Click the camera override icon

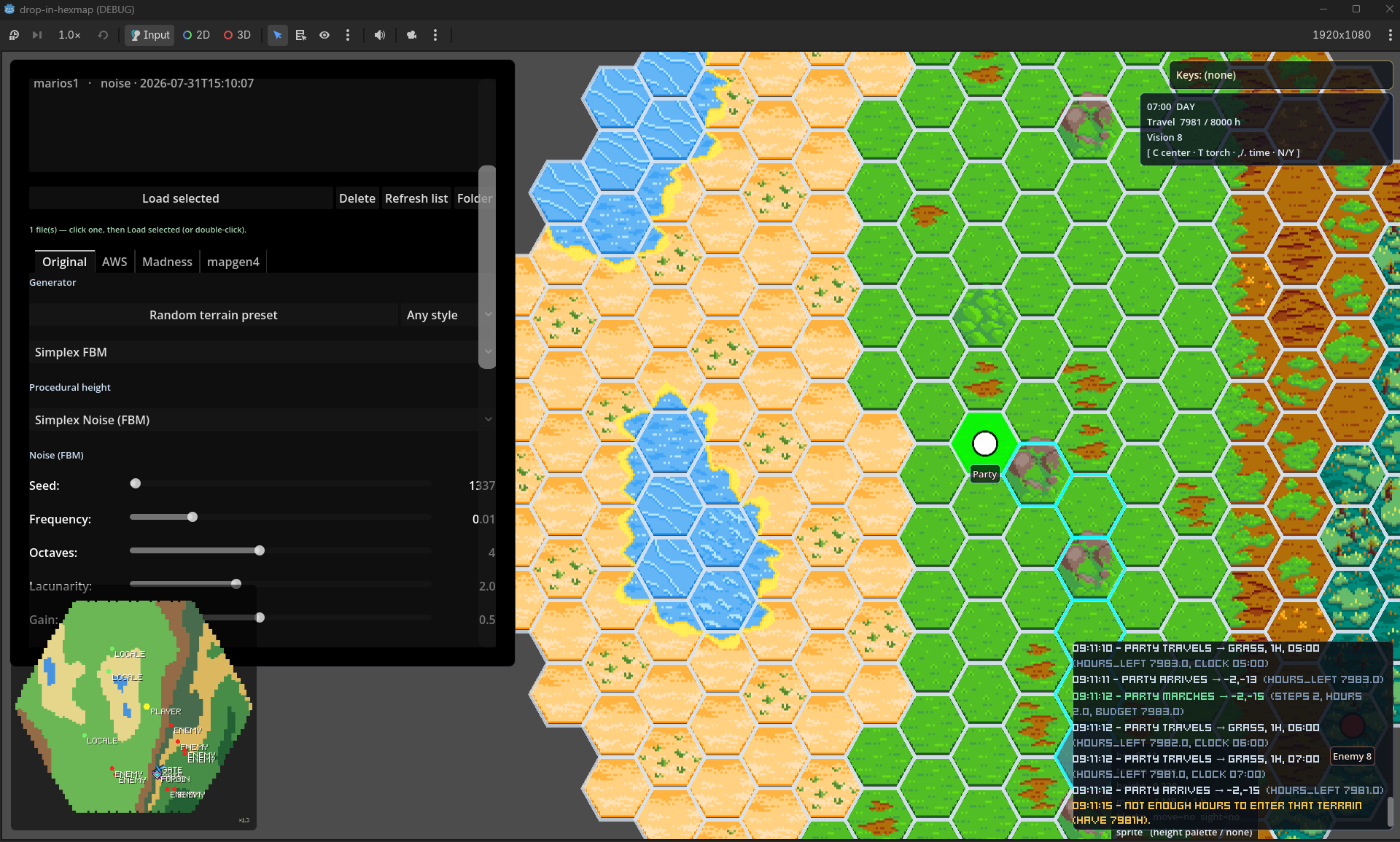(x=412, y=35)
